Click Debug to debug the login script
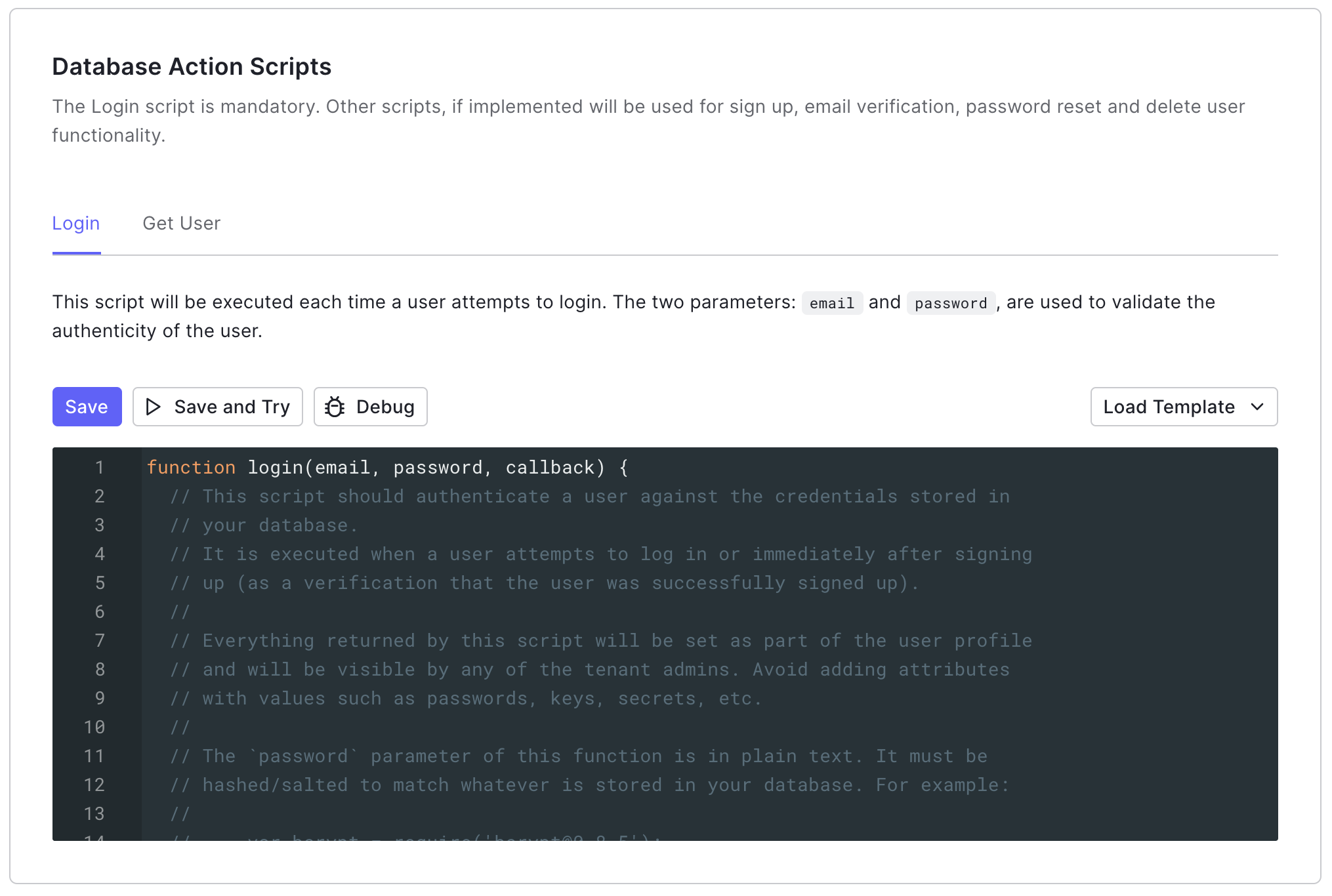The image size is (1332, 896). point(370,407)
